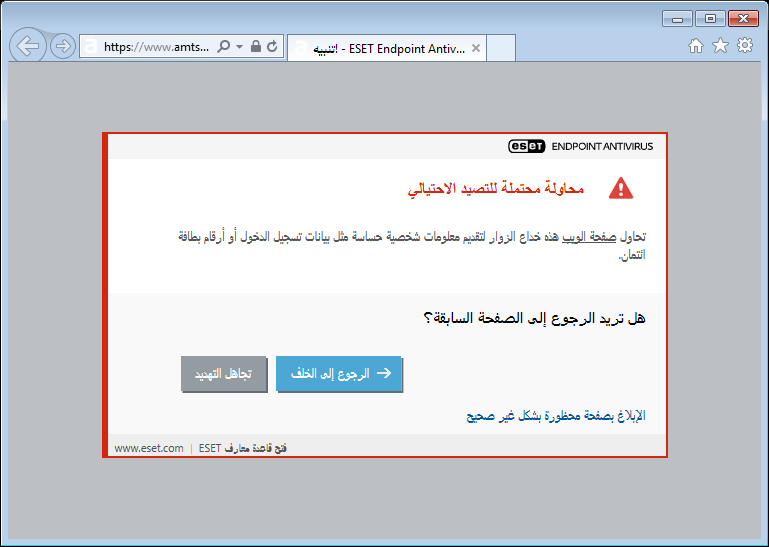Open a new blank tab
Screen dimensions: 769x547
pyautogui.click(x=501, y=48)
